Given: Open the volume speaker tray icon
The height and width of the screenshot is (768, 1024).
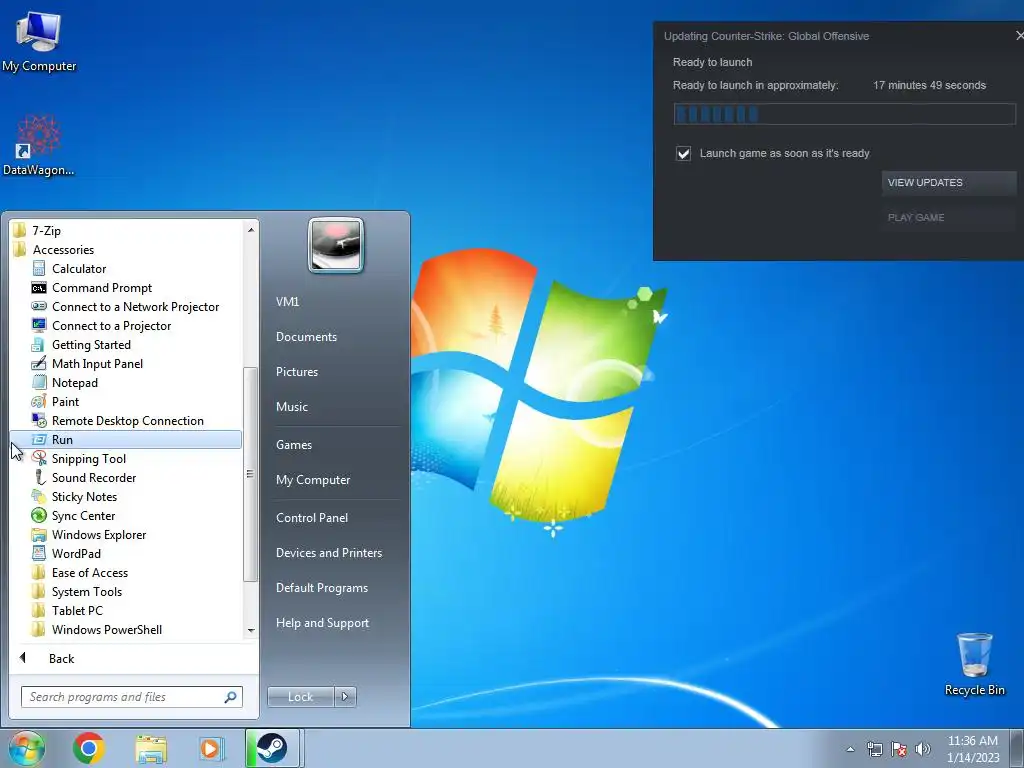Looking at the screenshot, I should click(x=923, y=749).
